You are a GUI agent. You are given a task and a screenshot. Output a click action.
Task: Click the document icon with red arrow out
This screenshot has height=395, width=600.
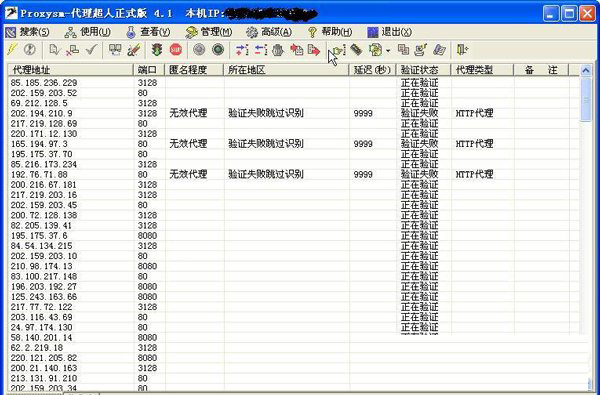314,50
